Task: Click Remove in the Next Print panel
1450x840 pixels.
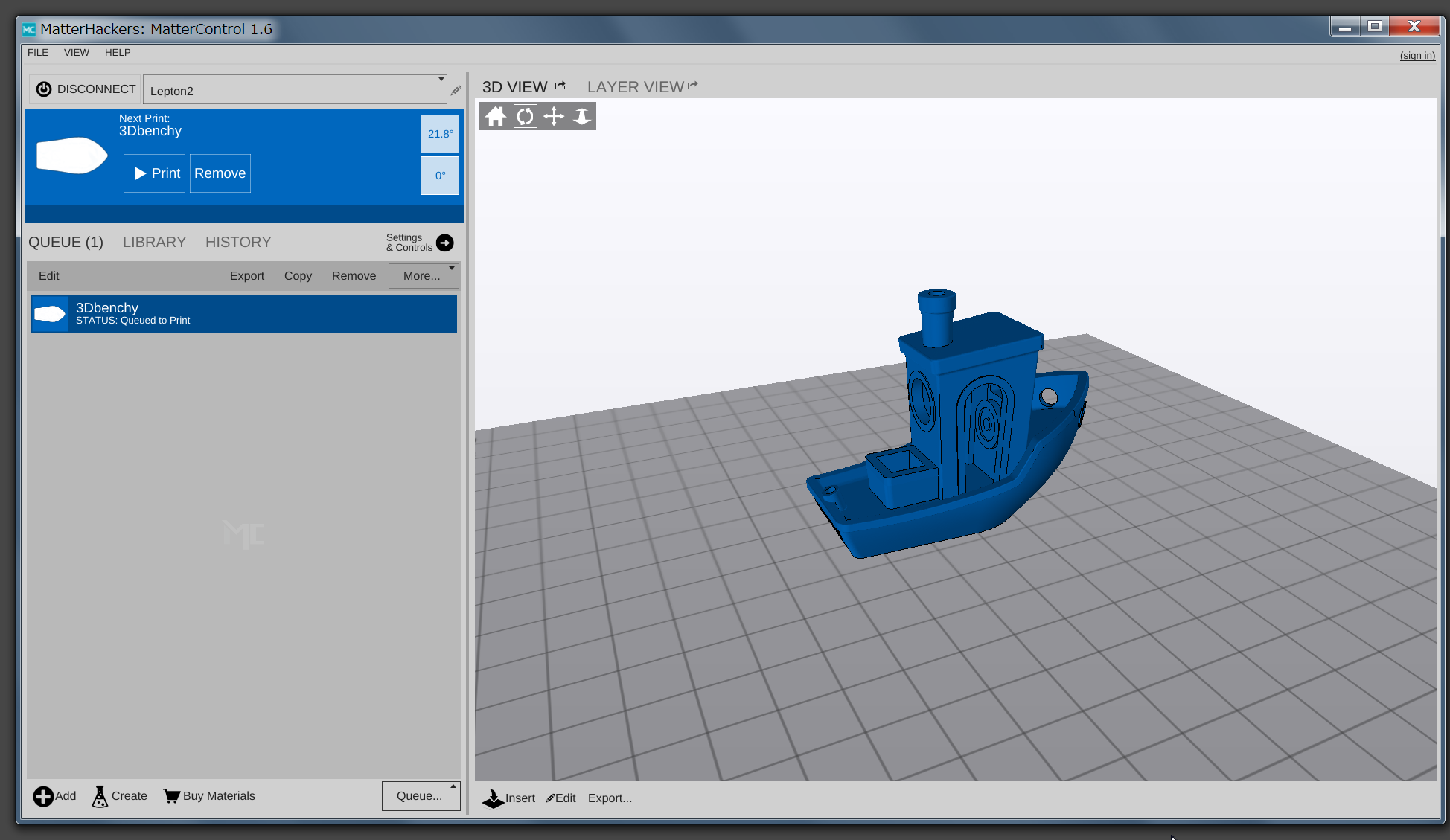Action: (x=220, y=173)
